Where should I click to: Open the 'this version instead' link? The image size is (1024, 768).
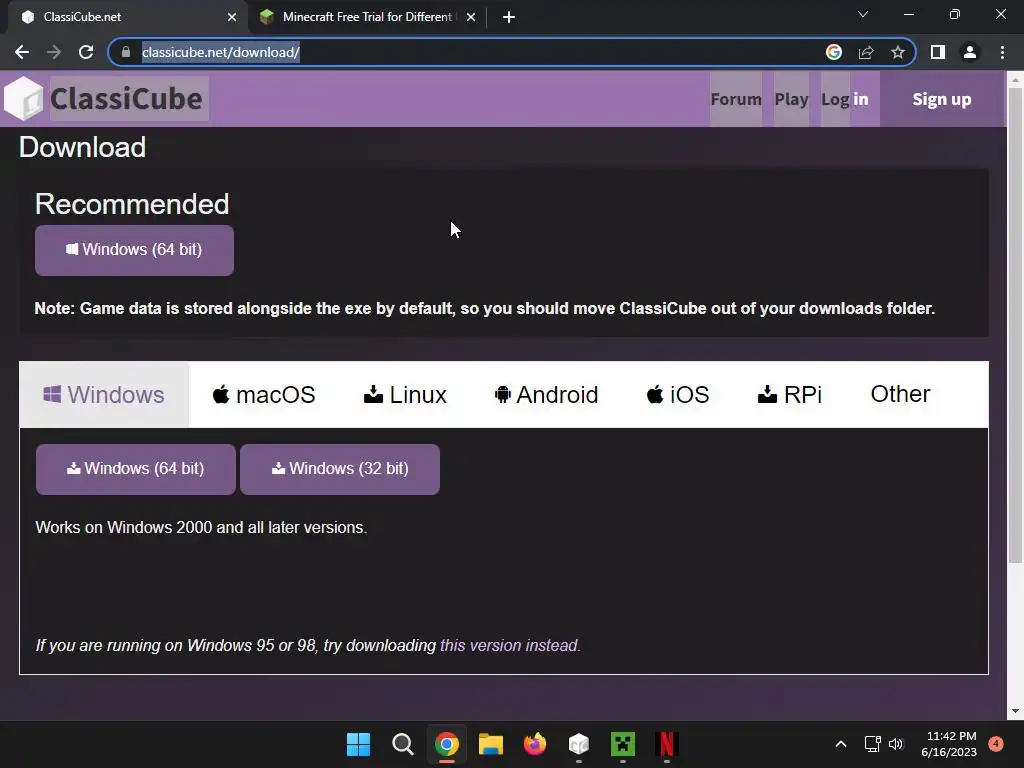[510, 645]
